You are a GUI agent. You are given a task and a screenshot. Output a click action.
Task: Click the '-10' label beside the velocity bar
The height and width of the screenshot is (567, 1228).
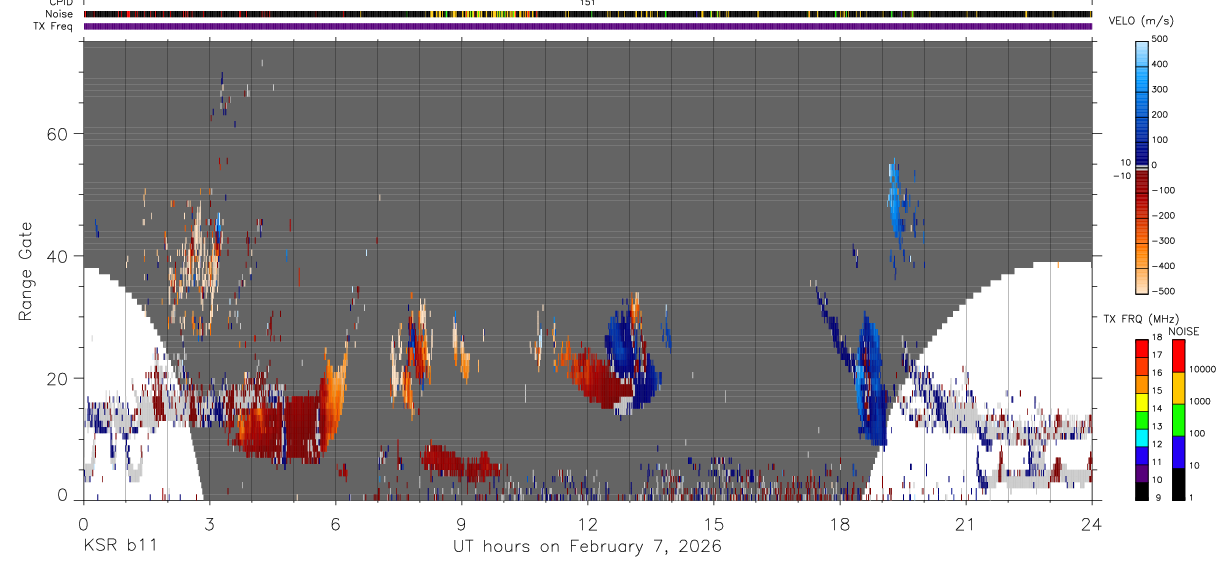(x=1121, y=176)
